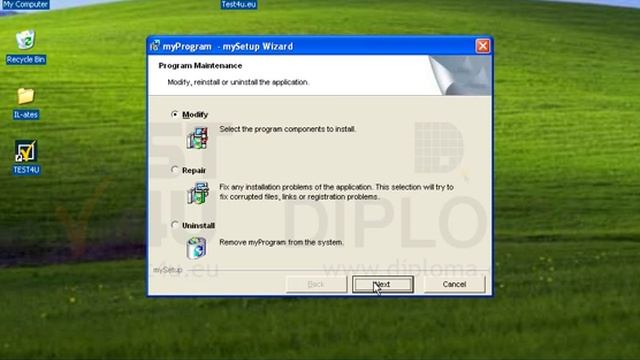The height and width of the screenshot is (360, 640).
Task: Click the installer icon in title bar
Action: click(154, 46)
